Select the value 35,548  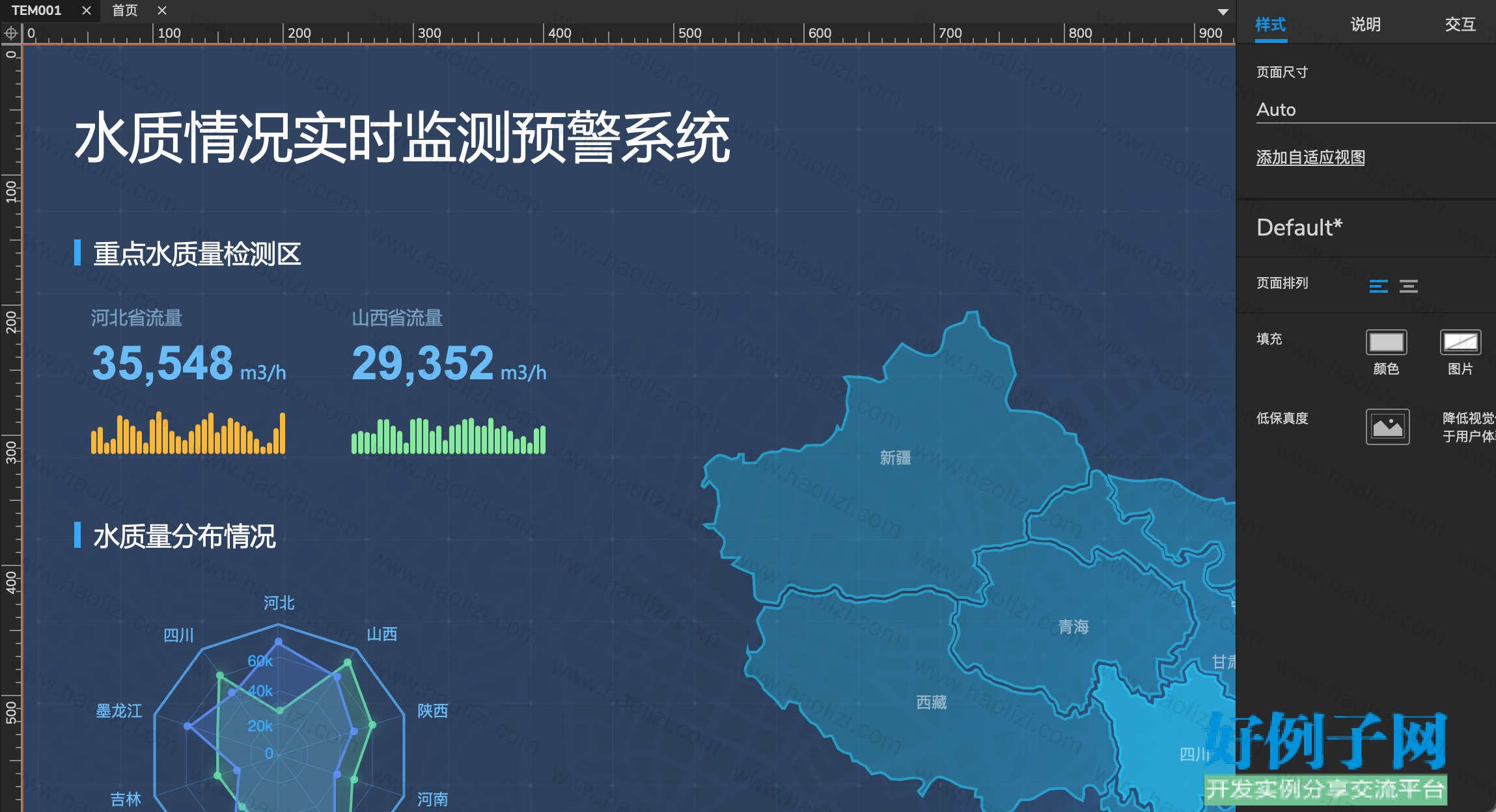162,362
